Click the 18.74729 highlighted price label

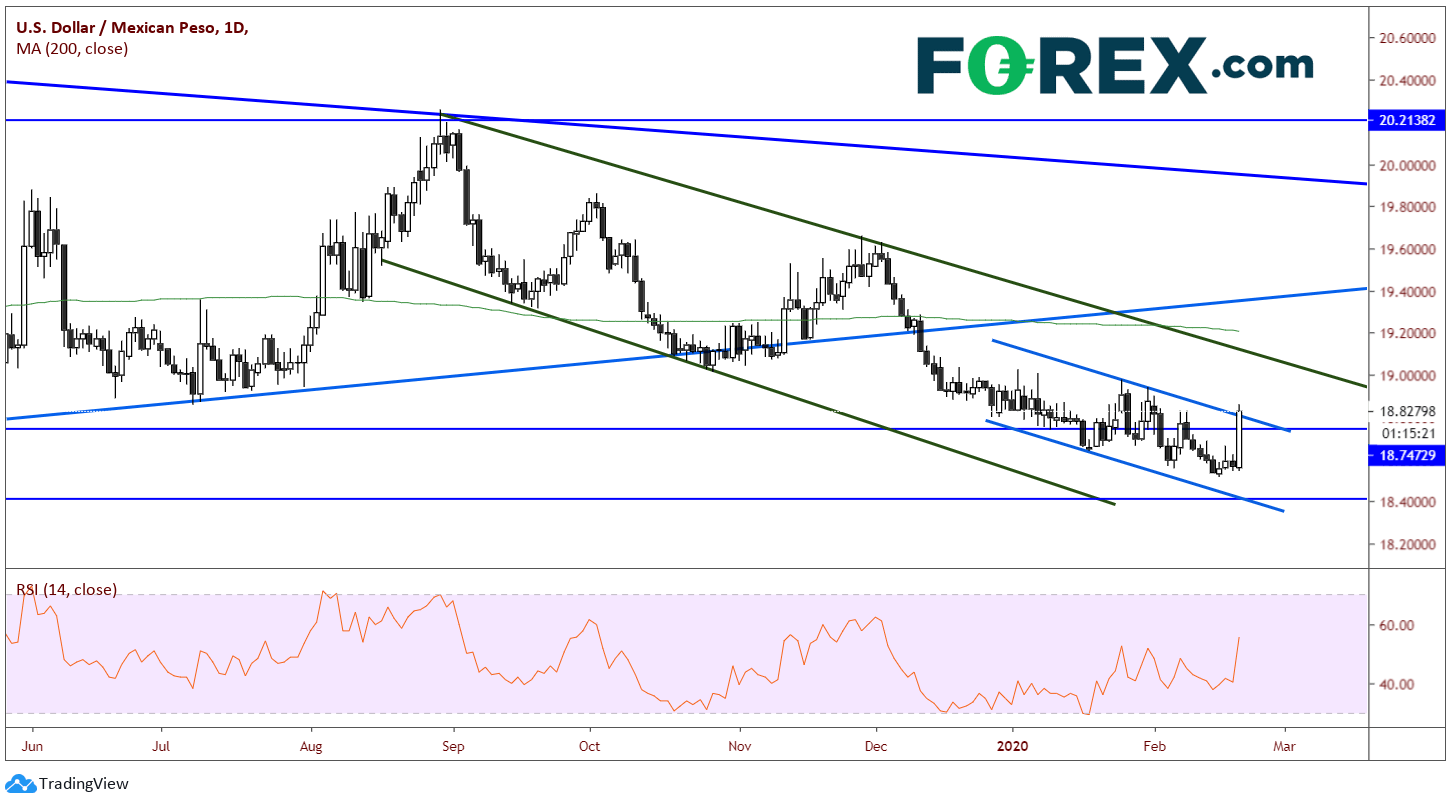pos(1405,454)
